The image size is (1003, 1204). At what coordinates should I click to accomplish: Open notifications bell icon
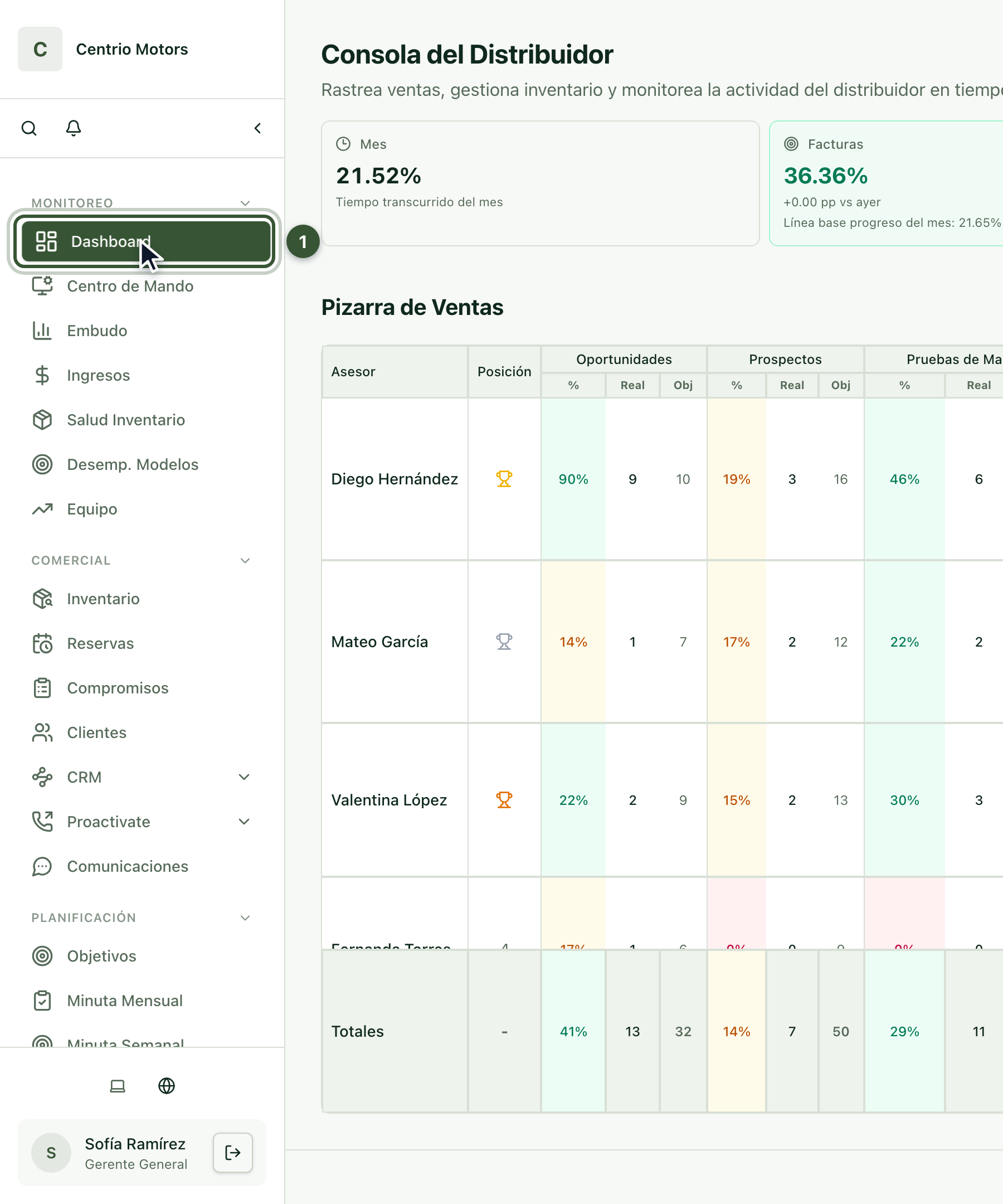[74, 128]
